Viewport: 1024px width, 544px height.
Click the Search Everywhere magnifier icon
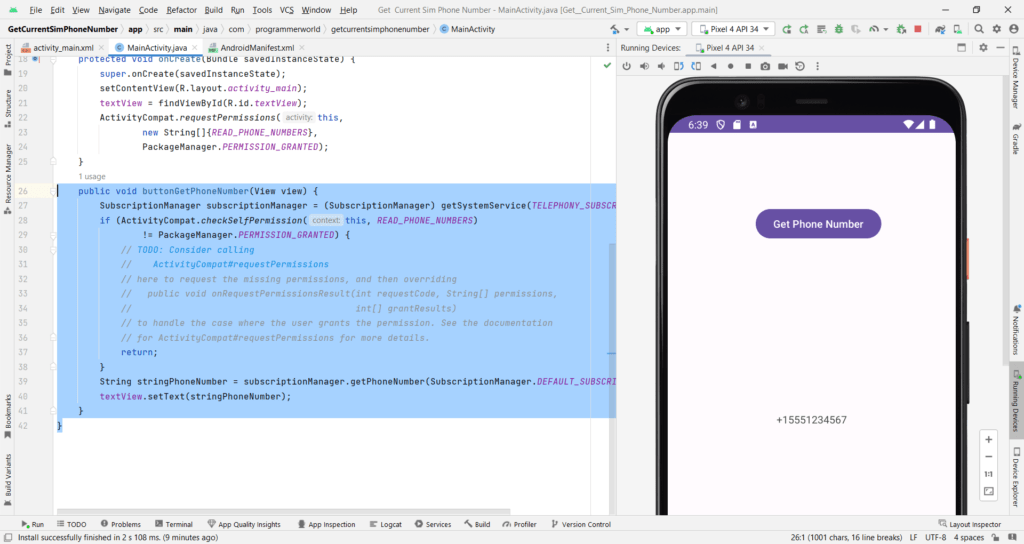979,29
